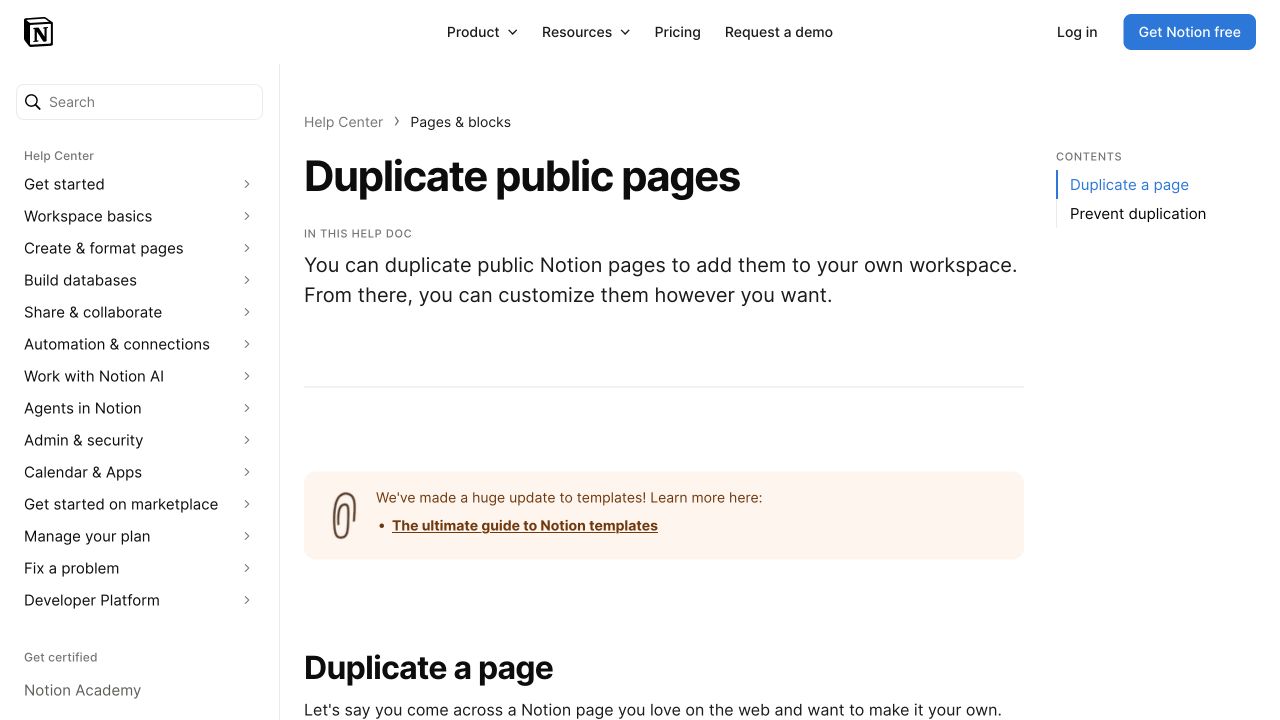
Task: Focus the Search input field
Action: pyautogui.click(x=139, y=102)
